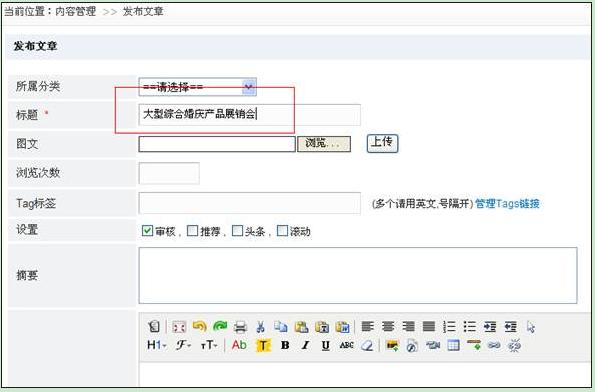Focus the 标题 title input field
Image resolution: width=595 pixels, height=392 pixels.
249,114
